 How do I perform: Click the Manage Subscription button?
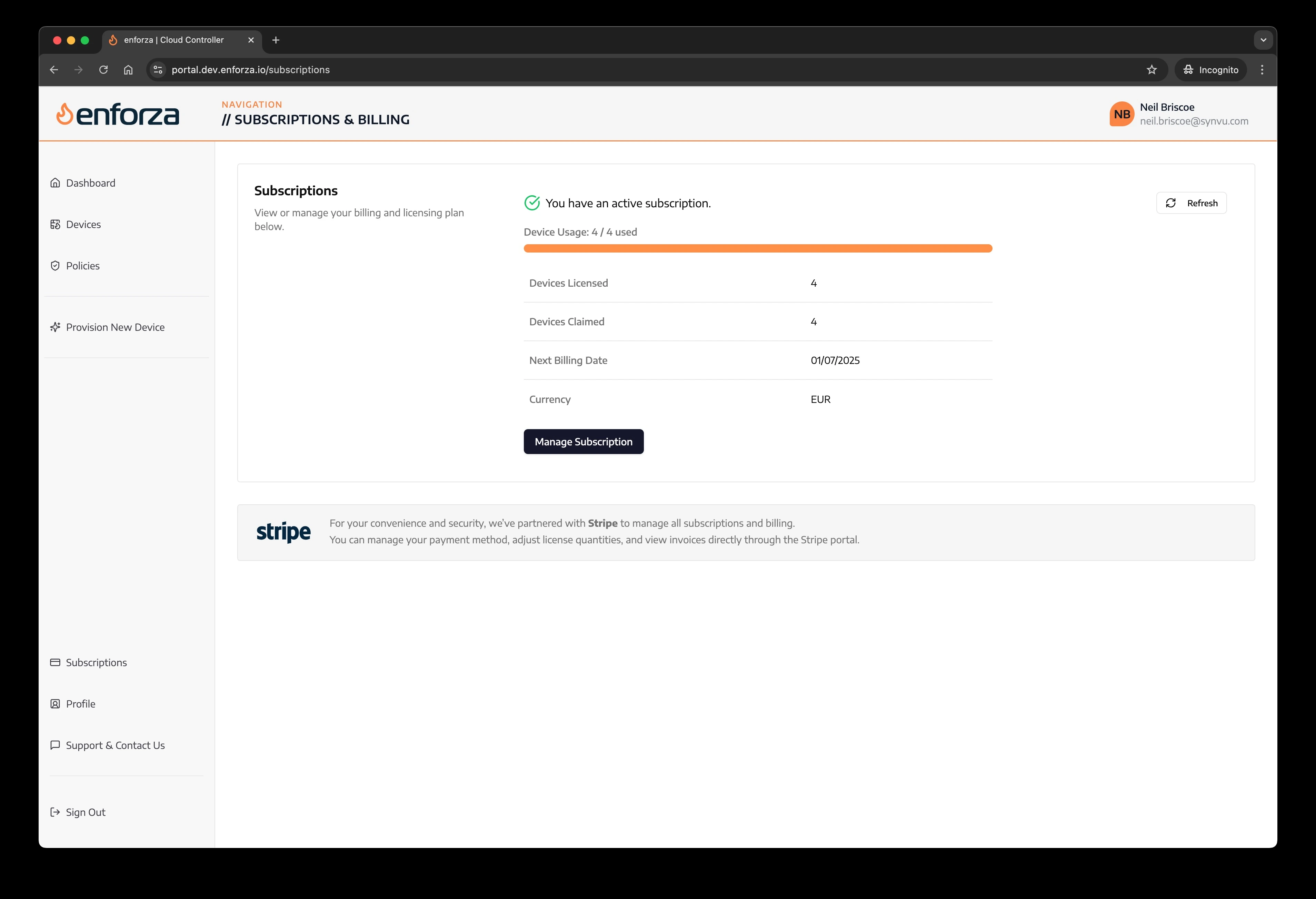[583, 441]
